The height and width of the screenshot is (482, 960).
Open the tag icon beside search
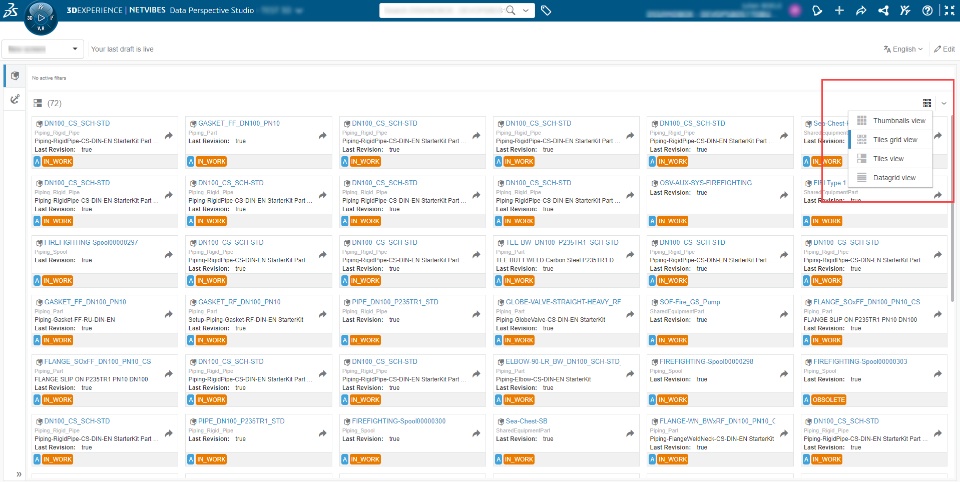pyautogui.click(x=546, y=10)
